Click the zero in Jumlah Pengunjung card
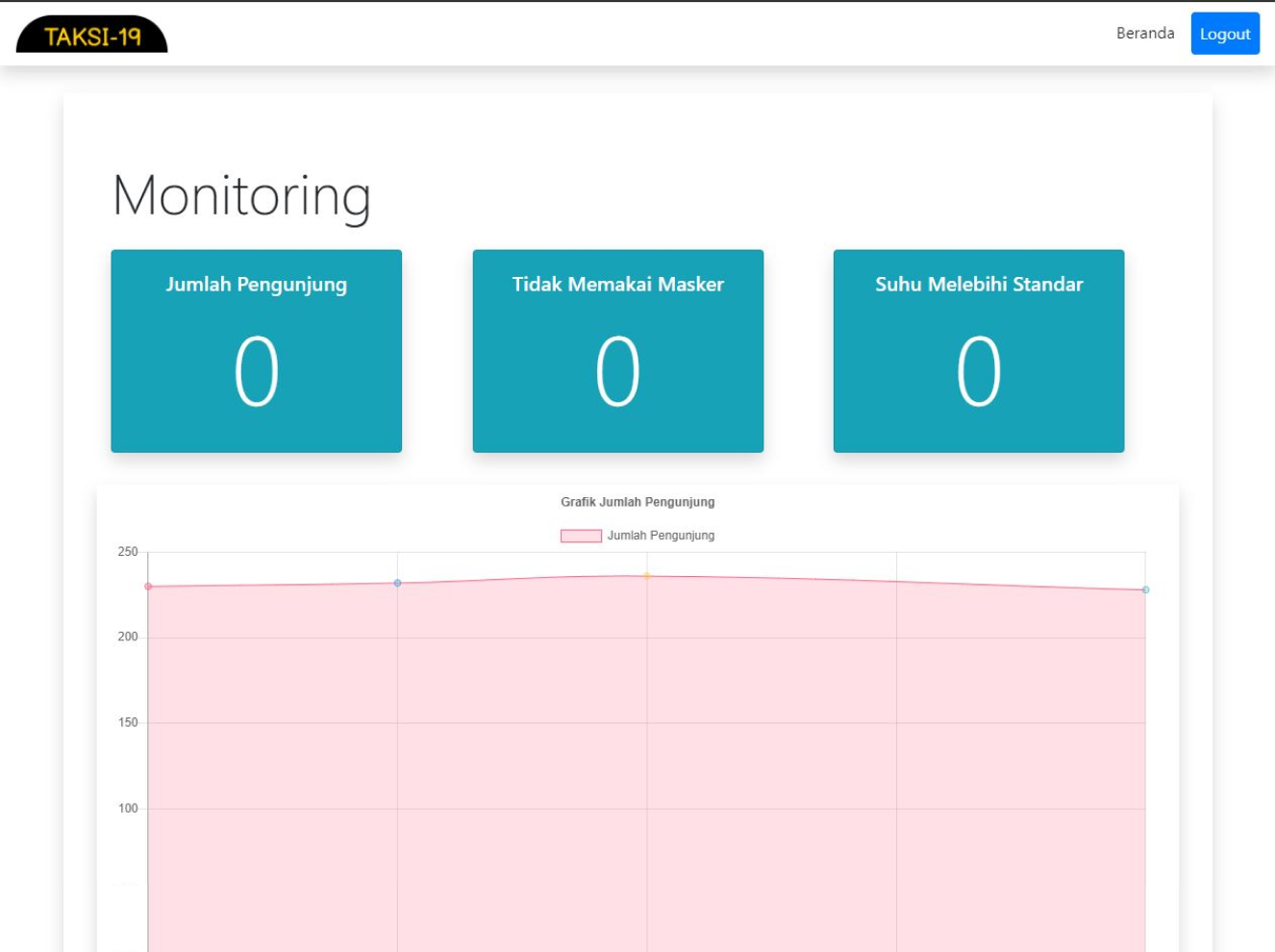 point(256,372)
